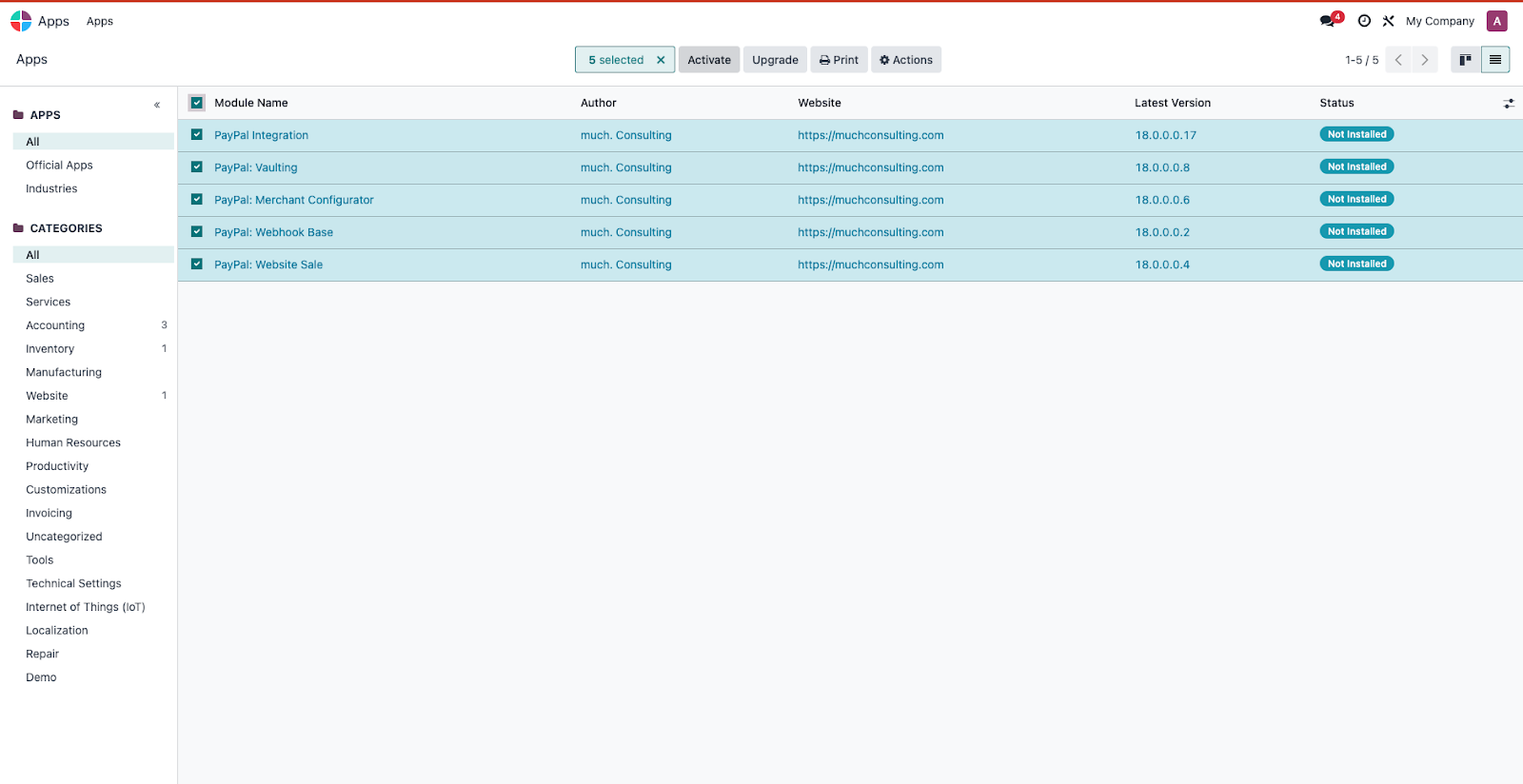Viewport: 1523px width, 784px height.
Task: Open the Actions gear dropdown
Action: tap(906, 60)
